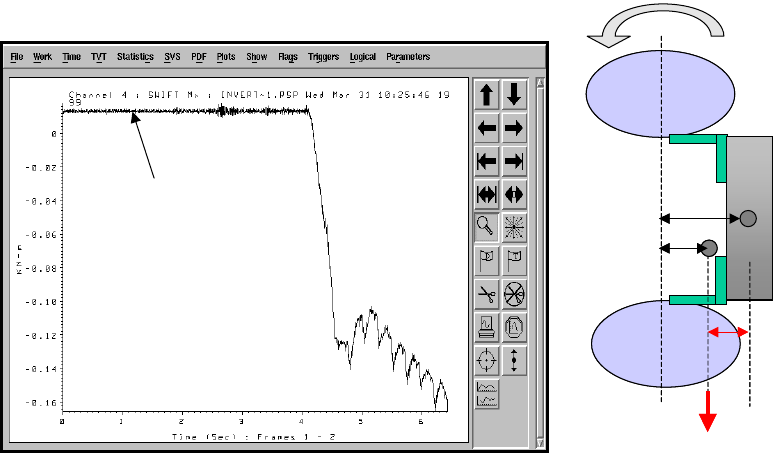This screenshot has height=454, width=774.
Task: Click the '0' y-axis tick label
Action: [54, 134]
